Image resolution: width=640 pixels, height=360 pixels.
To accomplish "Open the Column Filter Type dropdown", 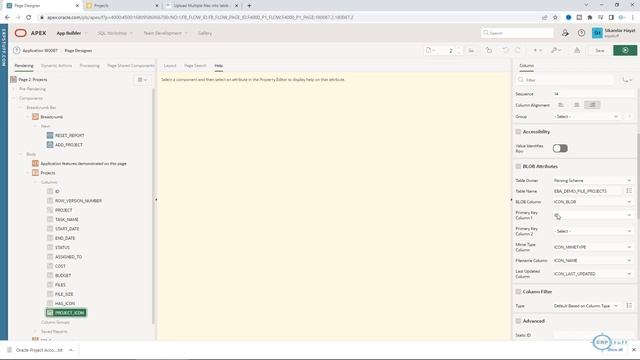I will click(x=587, y=306).
